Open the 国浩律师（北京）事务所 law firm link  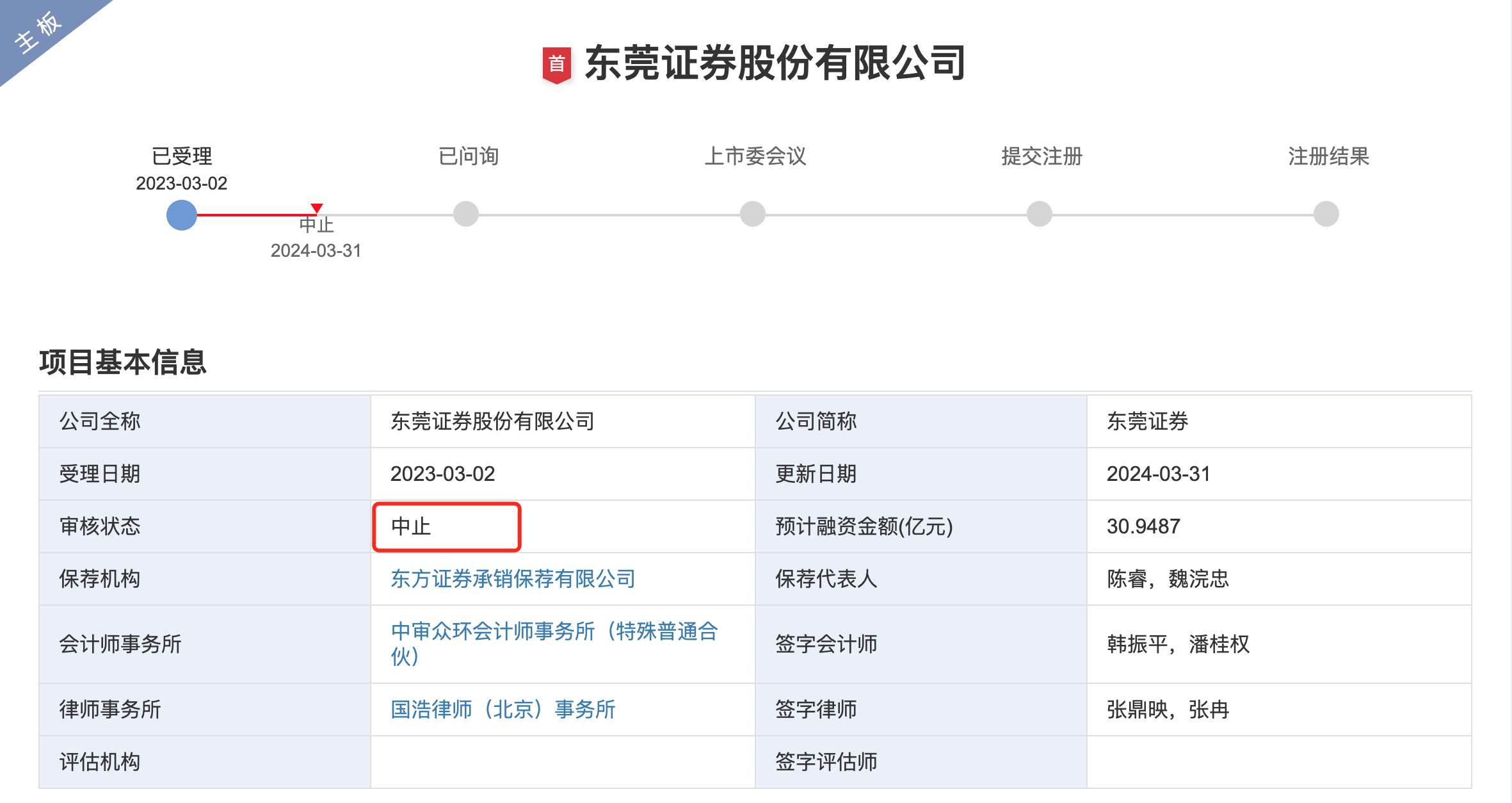pos(503,710)
